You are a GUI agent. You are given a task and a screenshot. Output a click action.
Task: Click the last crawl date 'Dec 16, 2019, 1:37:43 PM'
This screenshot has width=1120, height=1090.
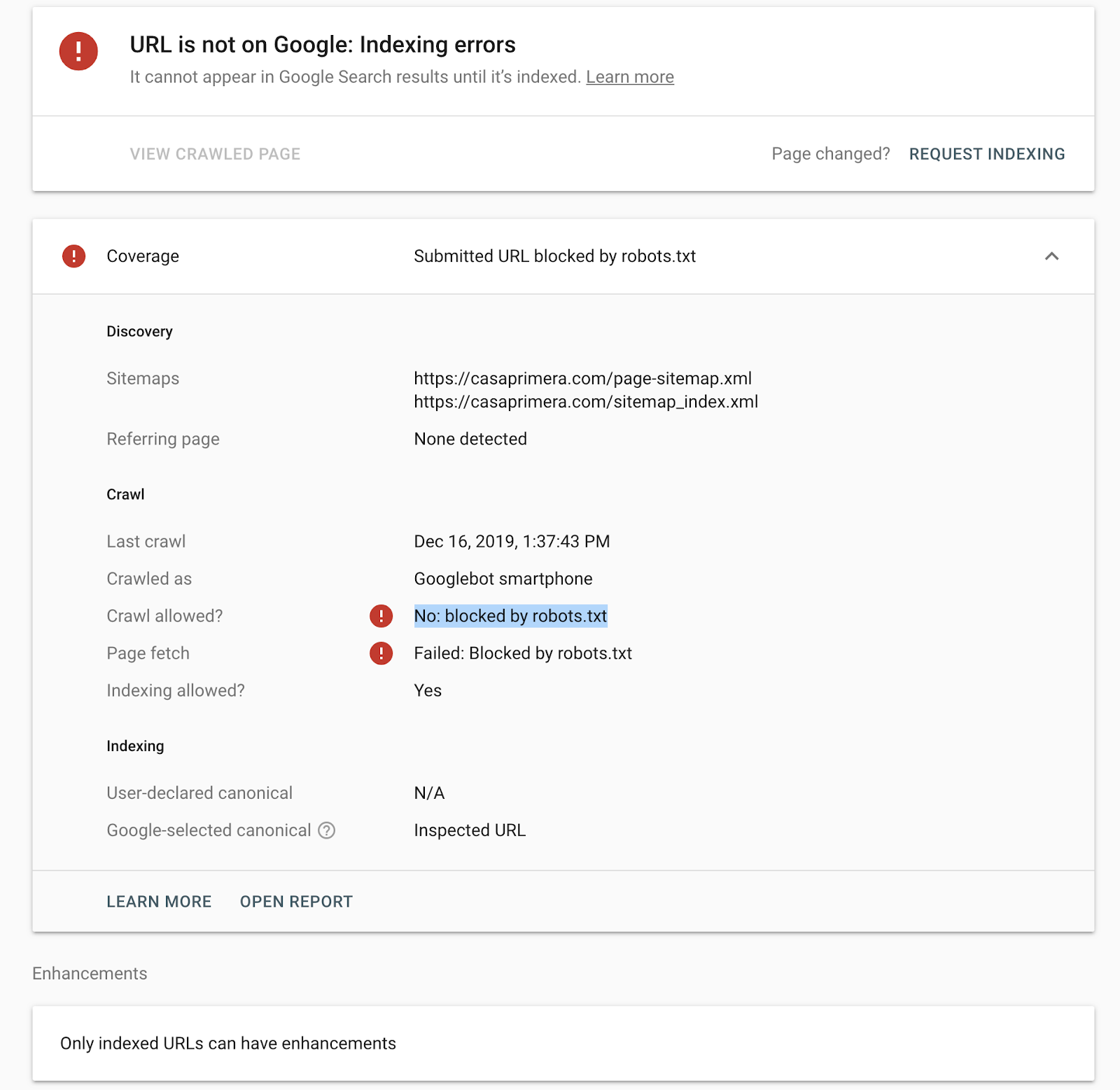(x=512, y=541)
